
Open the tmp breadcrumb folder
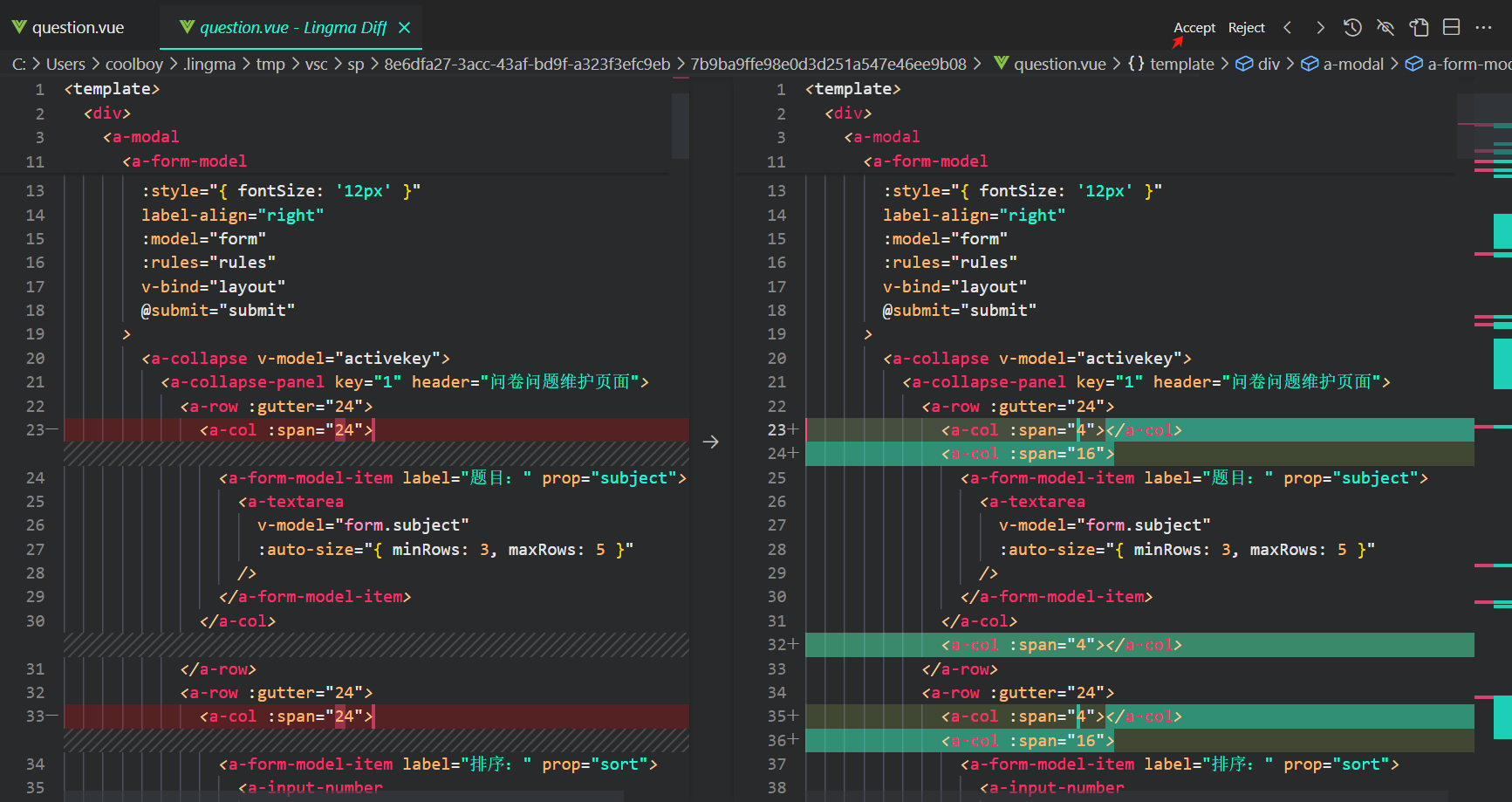tap(270, 64)
